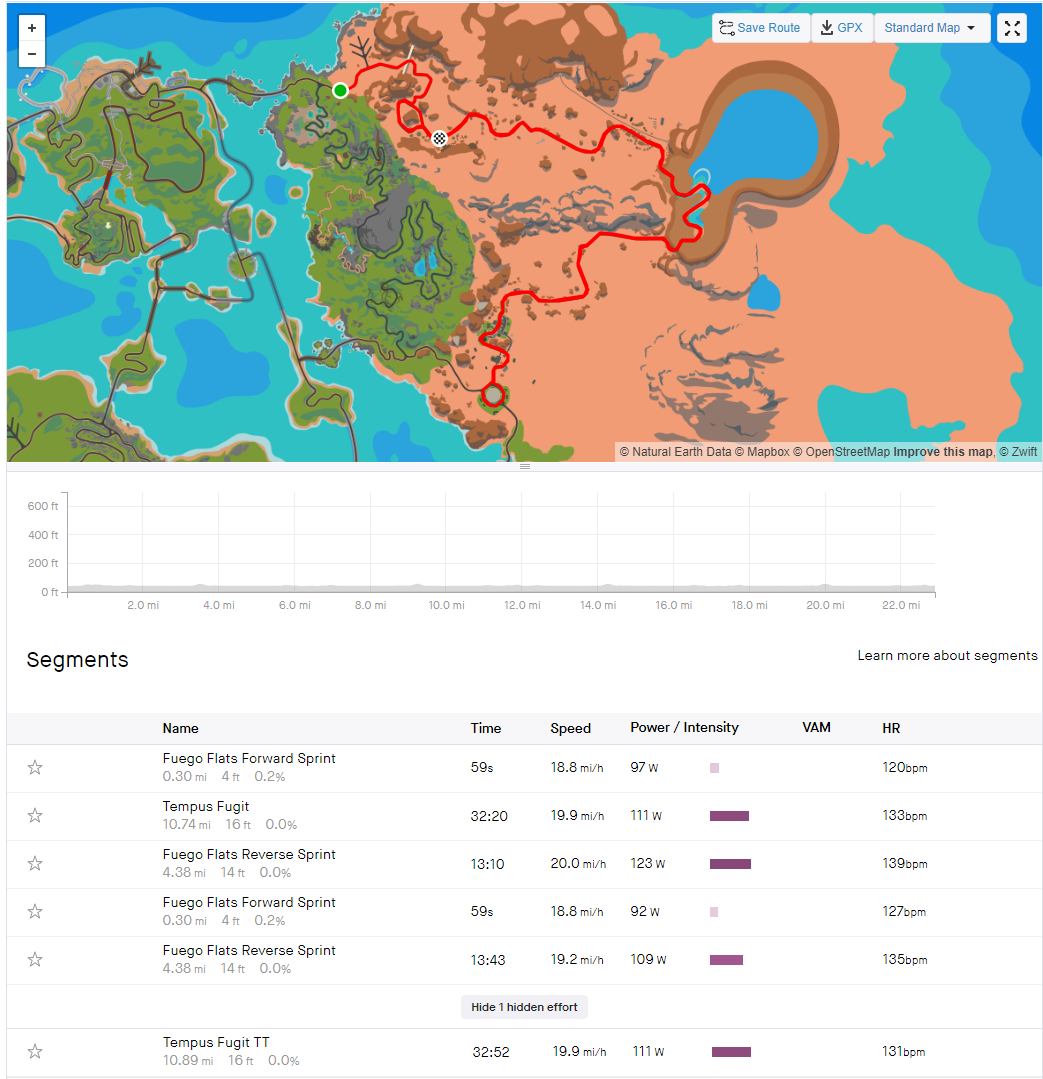This screenshot has width=1043, height=1079.
Task: Click the Time column header
Action: pyautogui.click(x=486, y=728)
